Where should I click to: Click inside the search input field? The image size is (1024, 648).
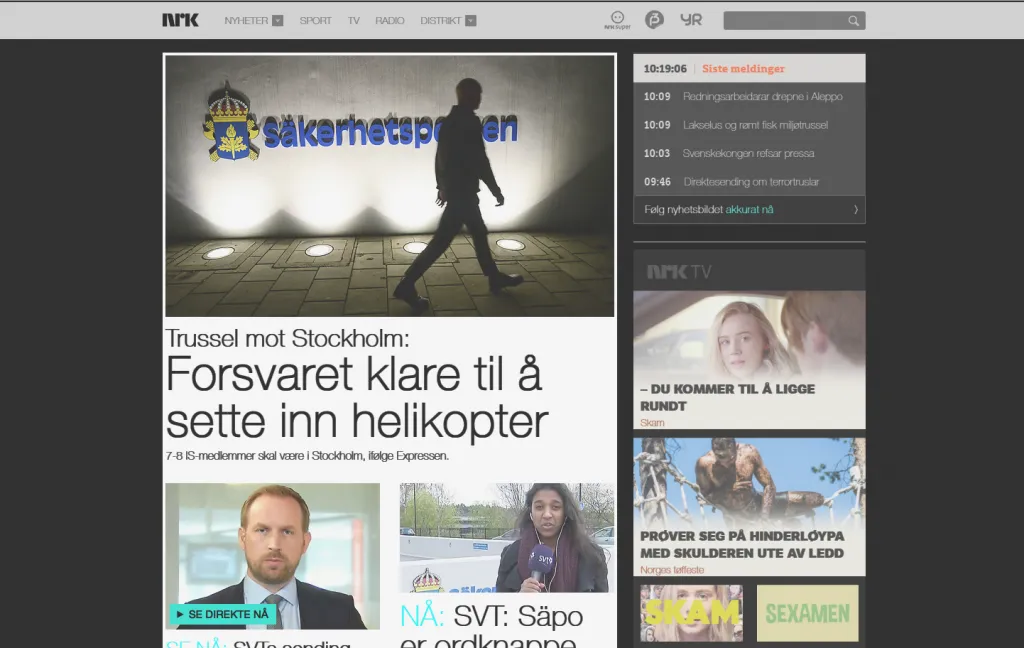coord(790,20)
